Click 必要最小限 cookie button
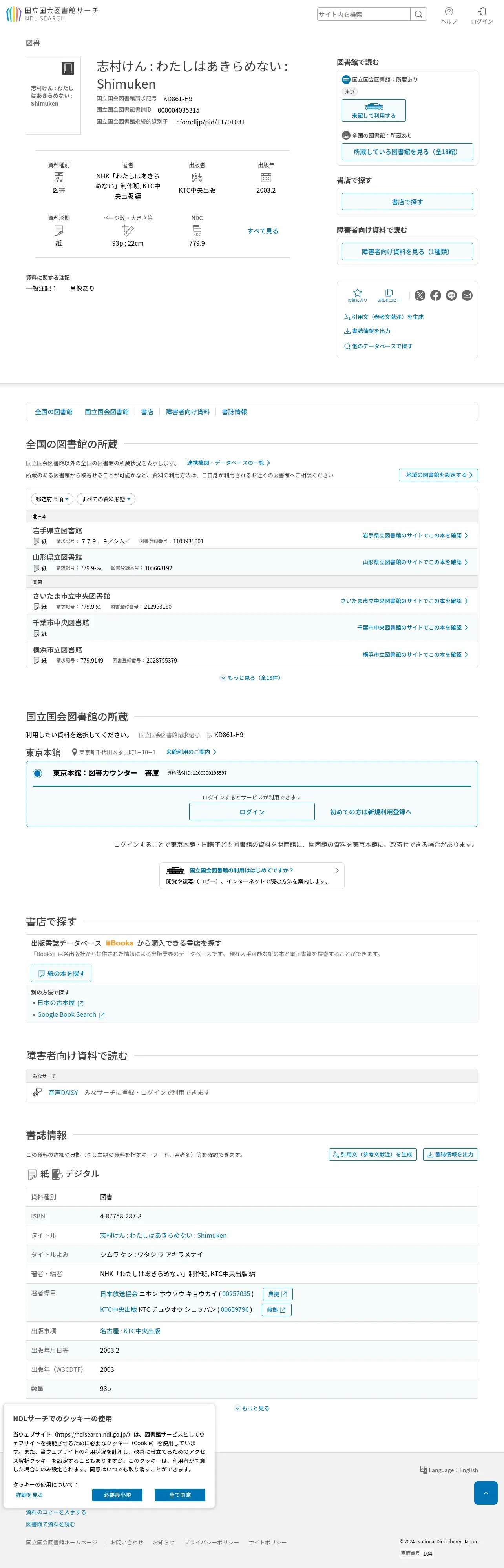The width and height of the screenshot is (504, 1568). pos(117,1495)
